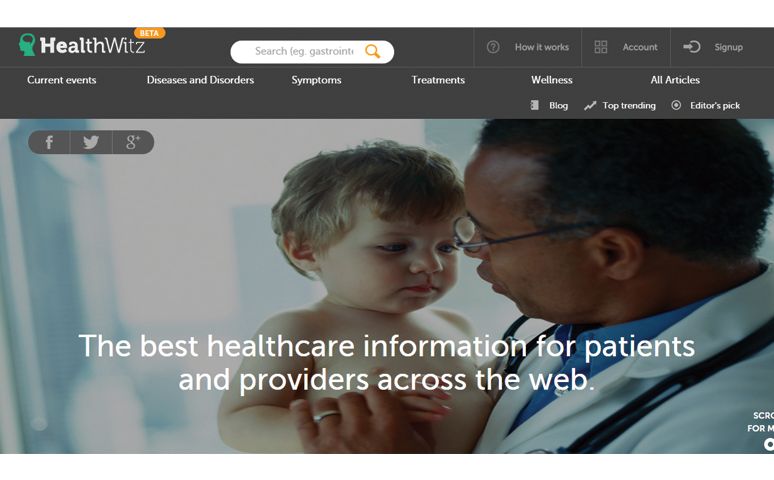The height and width of the screenshot is (480, 774).
Task: Share via the Google Plus icon
Action: (133, 142)
